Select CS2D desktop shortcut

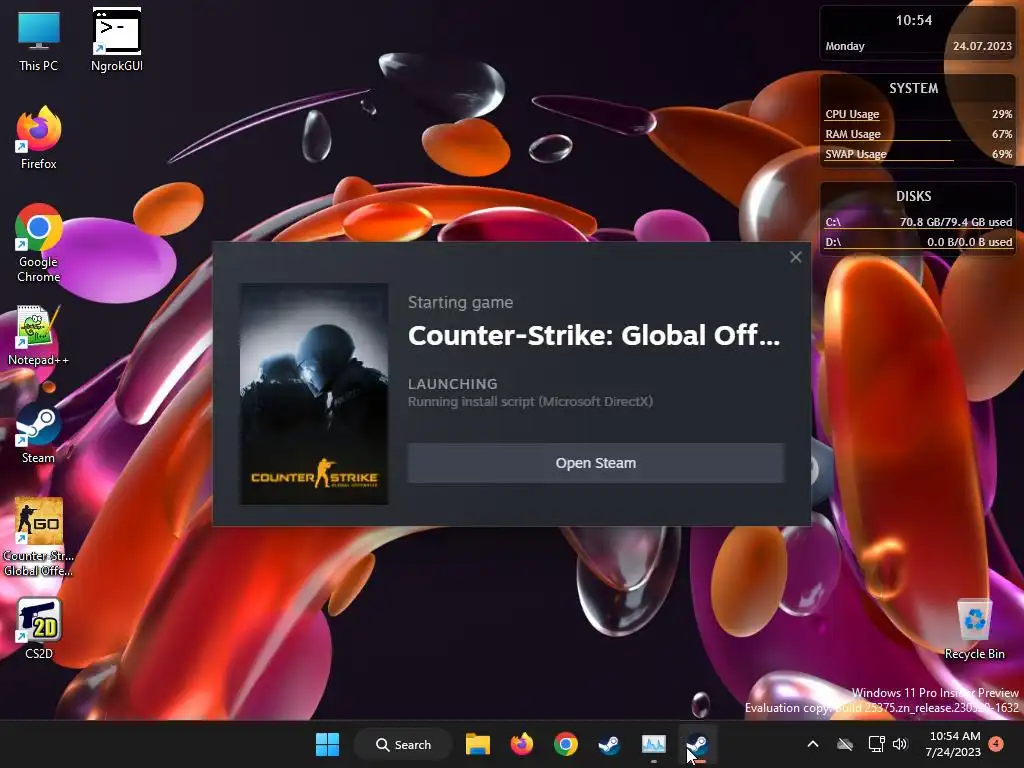[39, 628]
